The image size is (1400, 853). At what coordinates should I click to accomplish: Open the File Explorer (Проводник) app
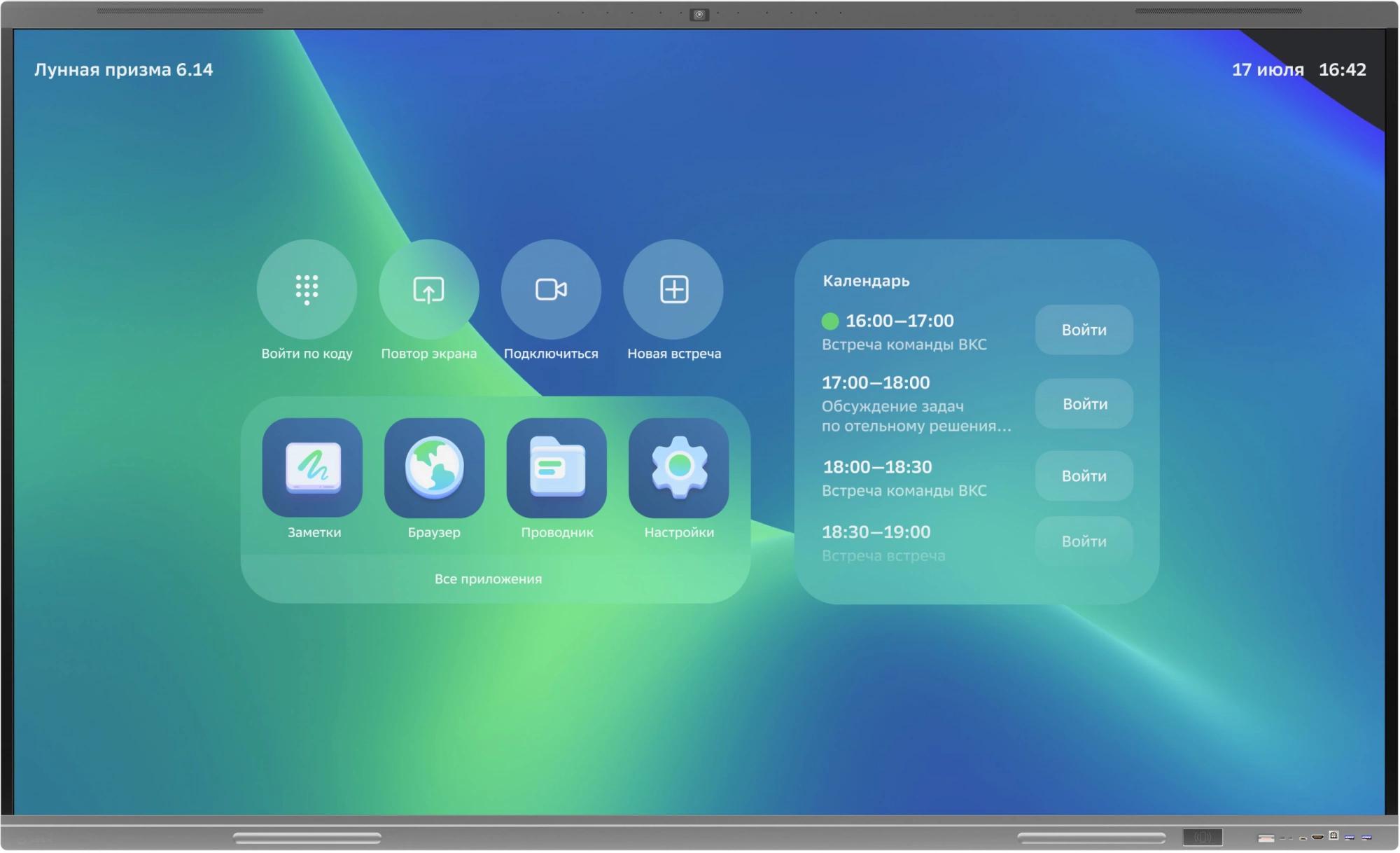tap(556, 468)
